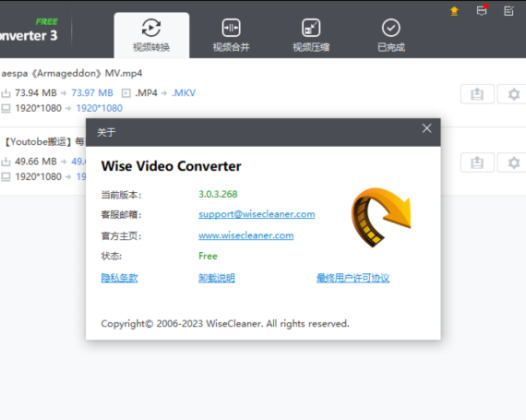
Task: Open the 卸载说明 uninstall instructions link
Action: tap(217, 278)
